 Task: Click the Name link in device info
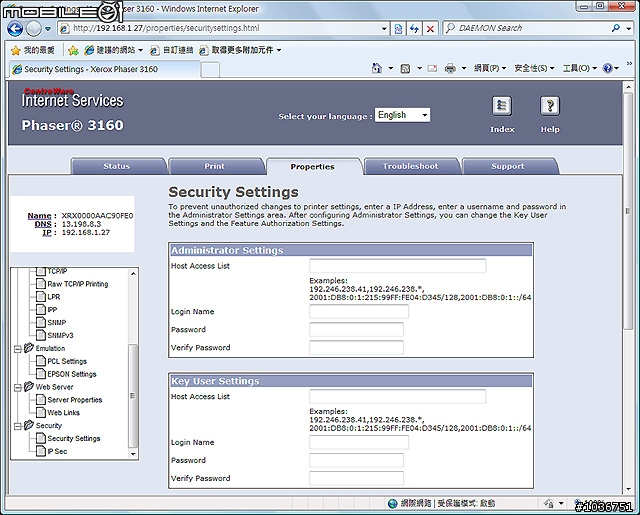[39, 215]
